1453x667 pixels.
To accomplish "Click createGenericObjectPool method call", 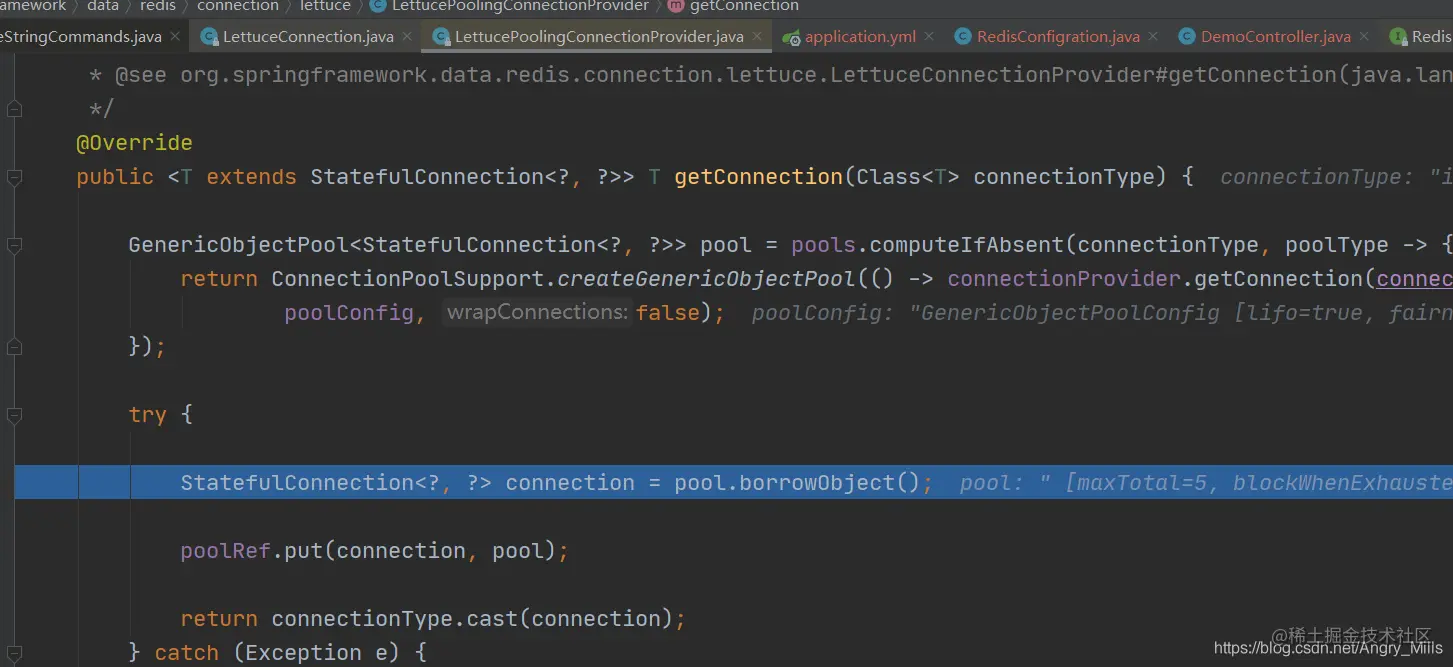I will (x=706, y=279).
